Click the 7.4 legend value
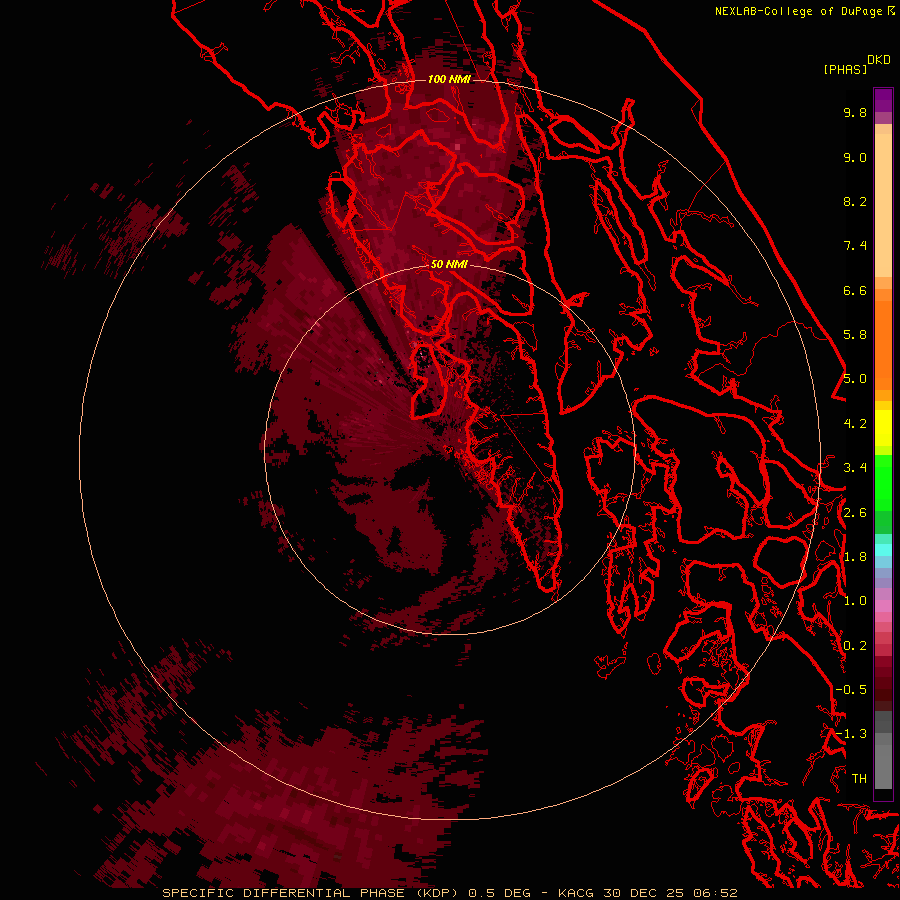Image resolution: width=900 pixels, height=900 pixels. pos(855,246)
